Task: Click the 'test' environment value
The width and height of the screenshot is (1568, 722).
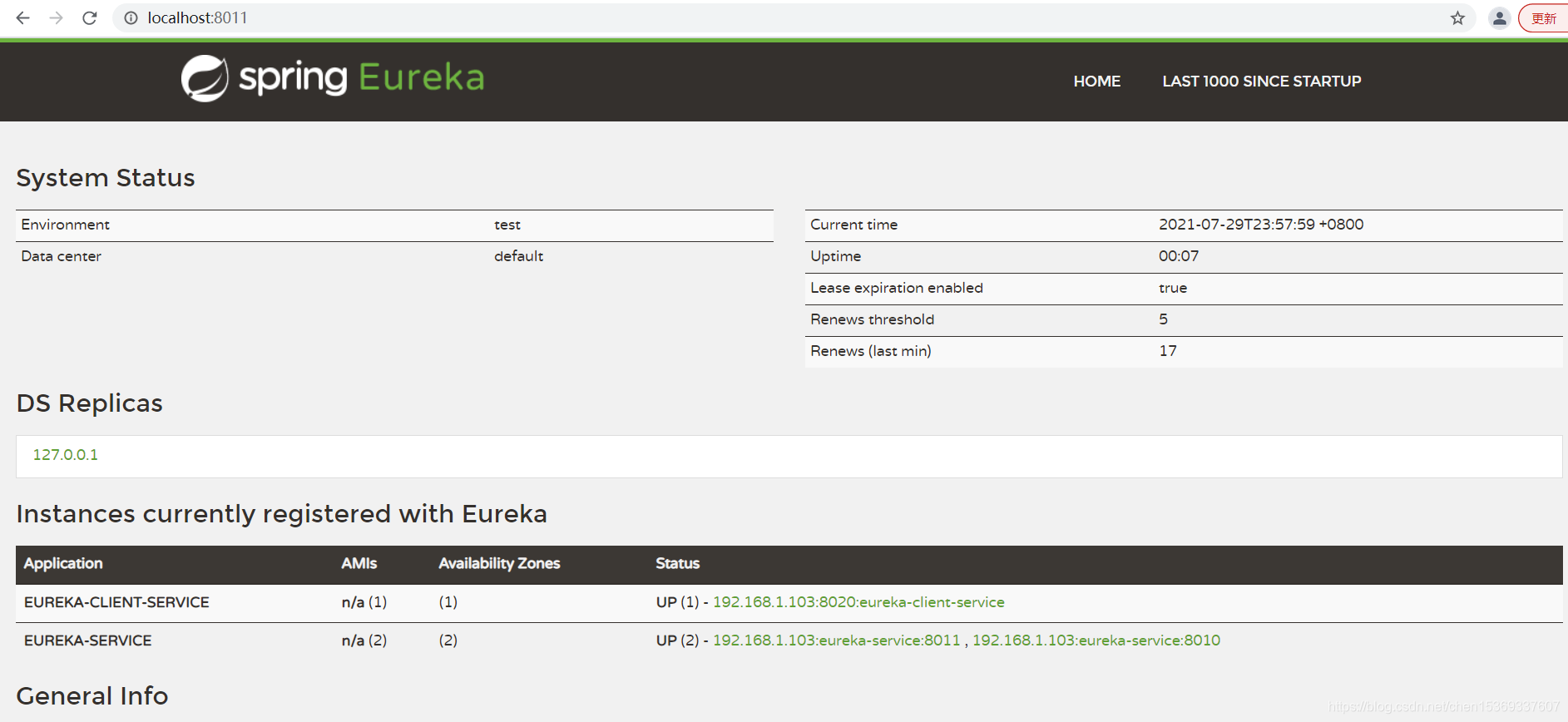Action: coord(507,225)
